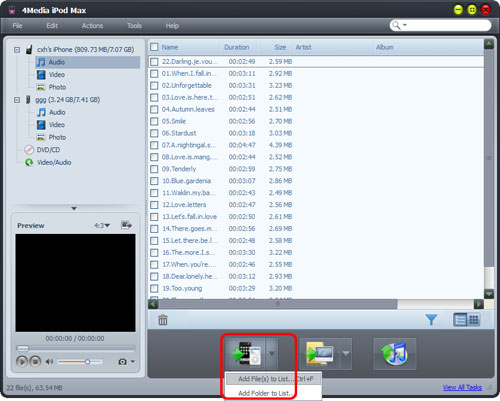Click the search magnifier icon
This screenshot has height=401, width=500.
tap(396, 25)
